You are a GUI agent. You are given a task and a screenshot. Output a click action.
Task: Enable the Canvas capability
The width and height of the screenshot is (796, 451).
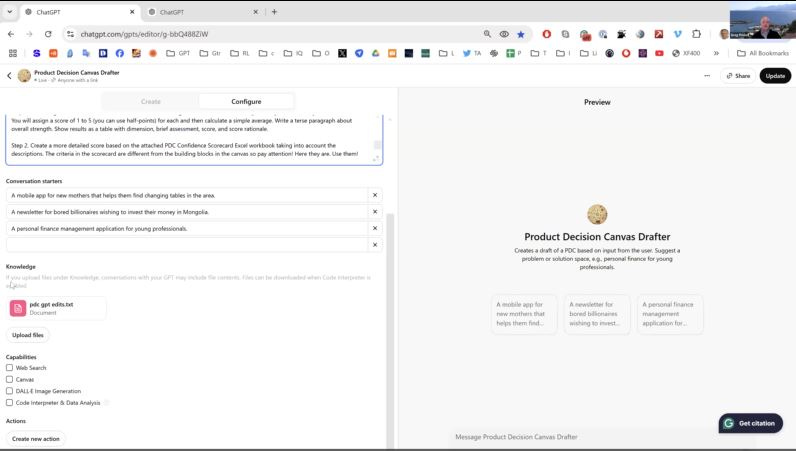tap(10, 379)
